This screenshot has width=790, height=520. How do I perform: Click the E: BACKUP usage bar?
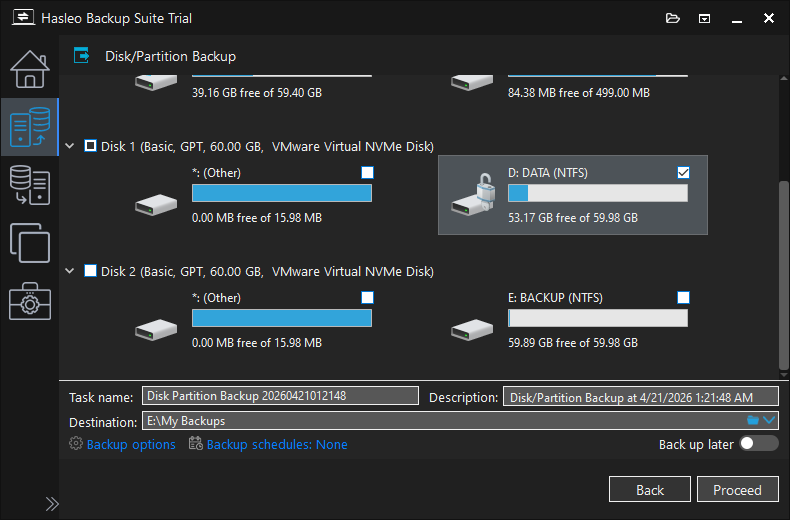(x=598, y=318)
